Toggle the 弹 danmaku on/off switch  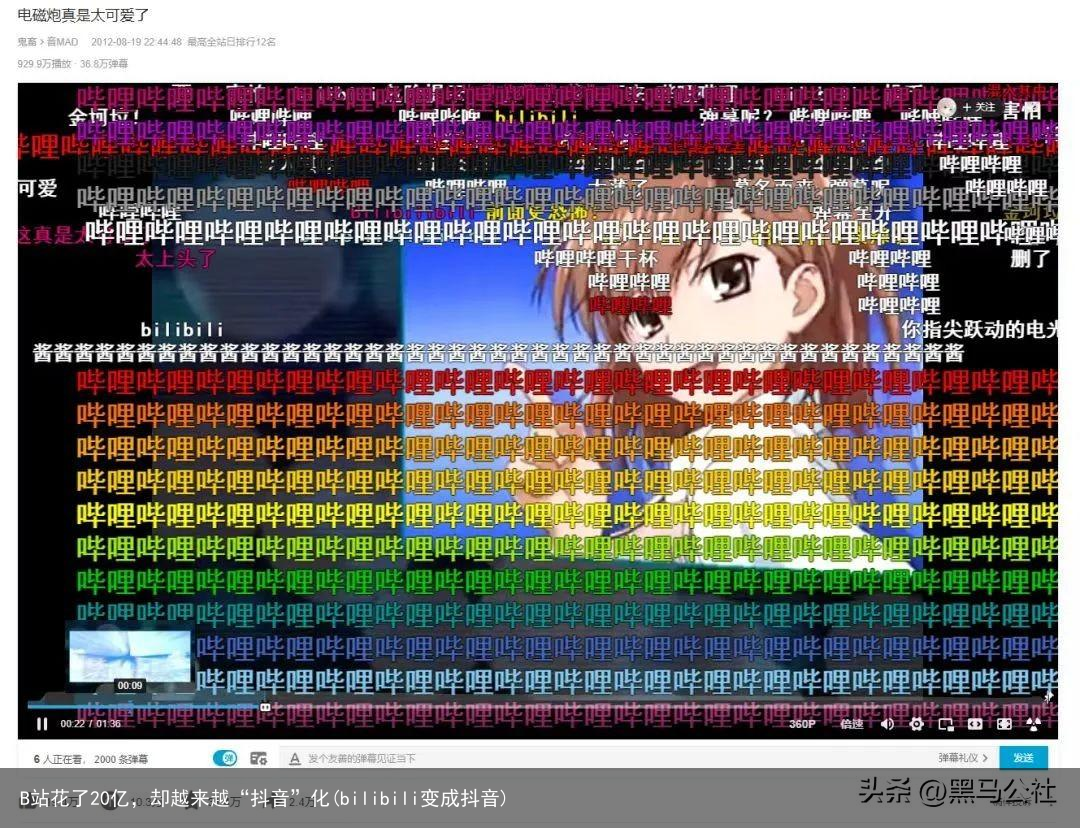pyautogui.click(x=225, y=758)
